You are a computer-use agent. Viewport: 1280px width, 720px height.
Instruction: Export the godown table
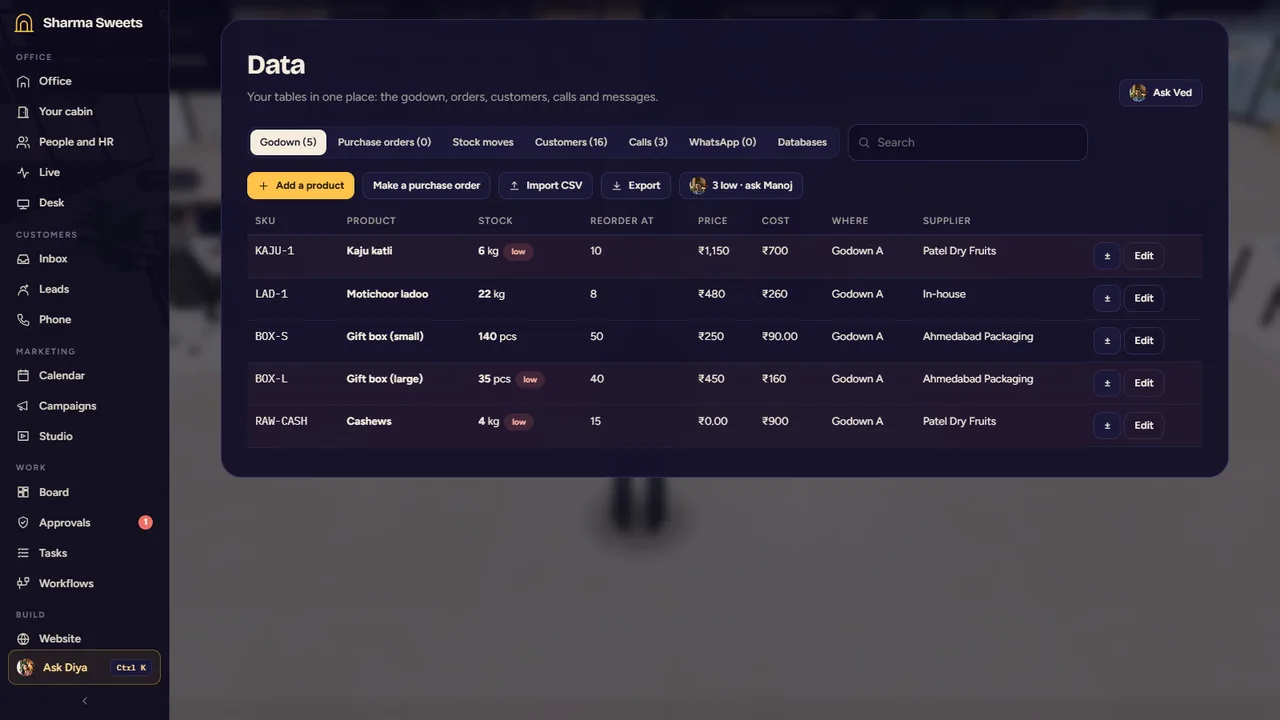636,186
